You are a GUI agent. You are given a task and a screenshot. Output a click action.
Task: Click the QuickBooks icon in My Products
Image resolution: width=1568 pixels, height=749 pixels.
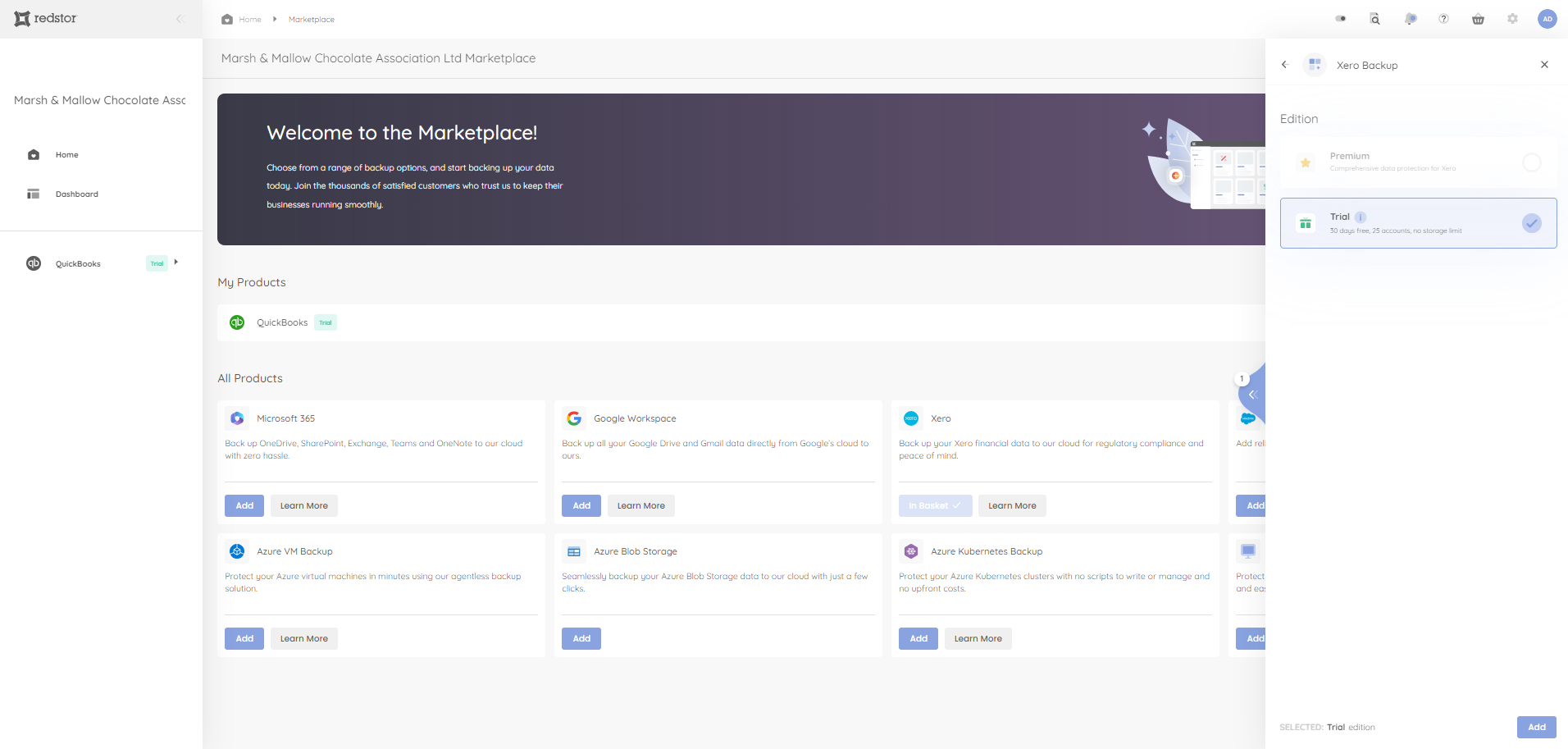coord(237,322)
